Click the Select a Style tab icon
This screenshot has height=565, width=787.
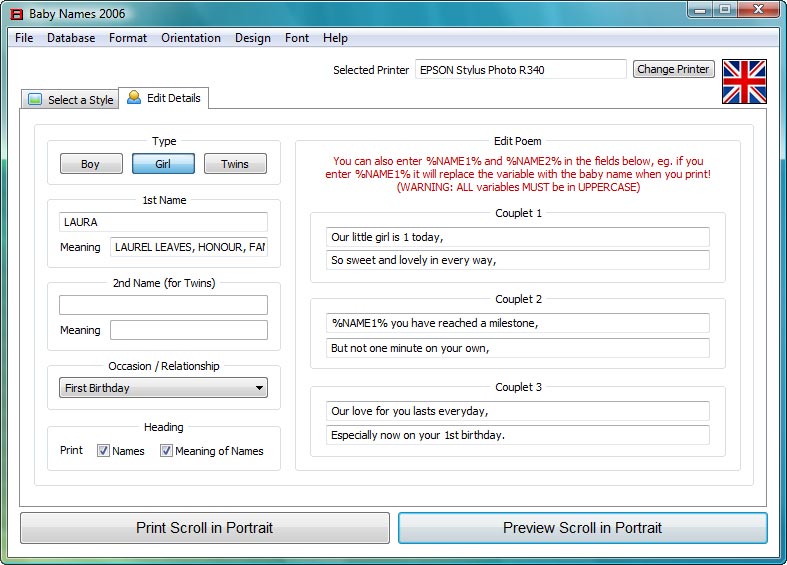click(35, 99)
